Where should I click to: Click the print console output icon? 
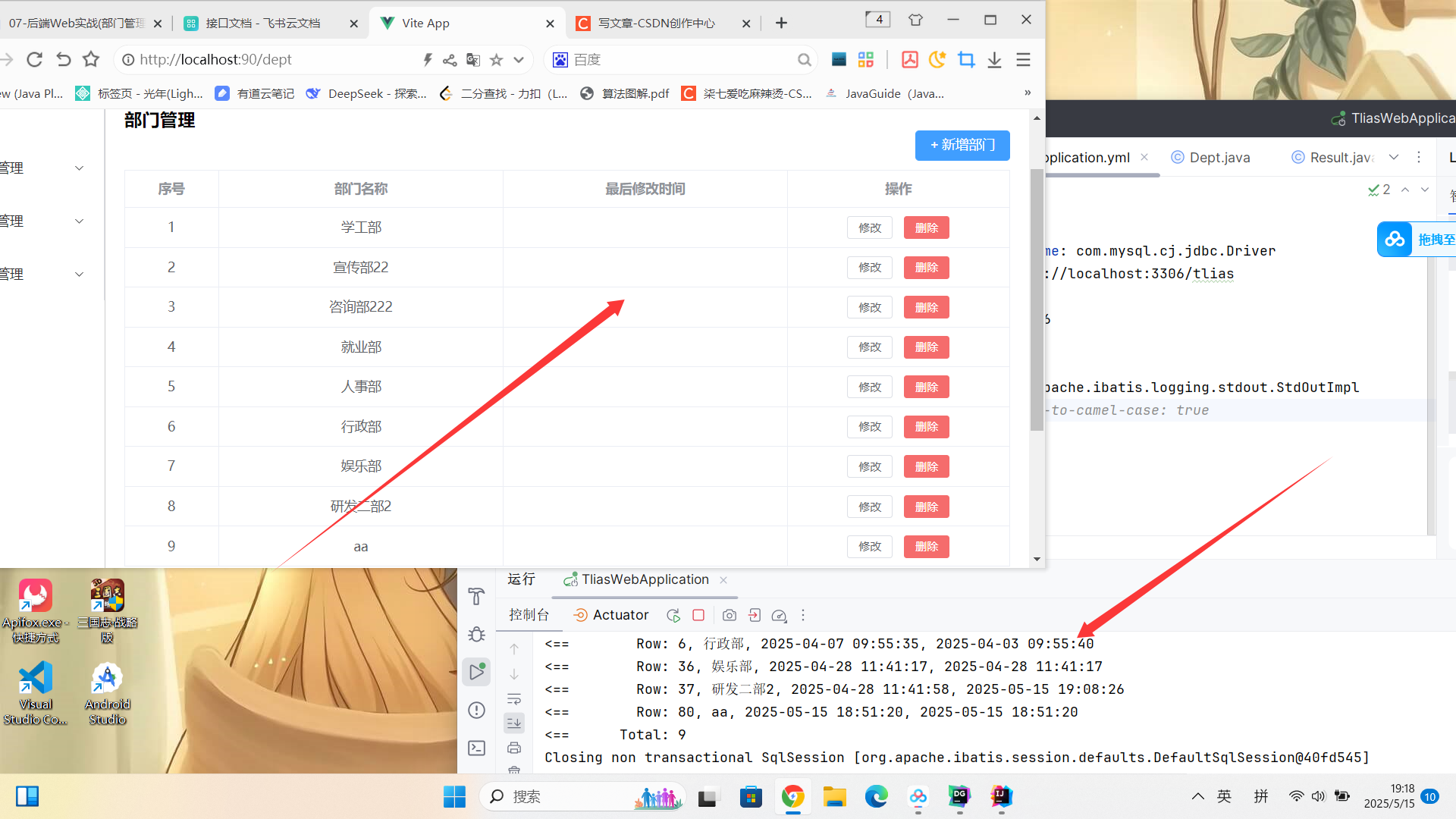(514, 748)
